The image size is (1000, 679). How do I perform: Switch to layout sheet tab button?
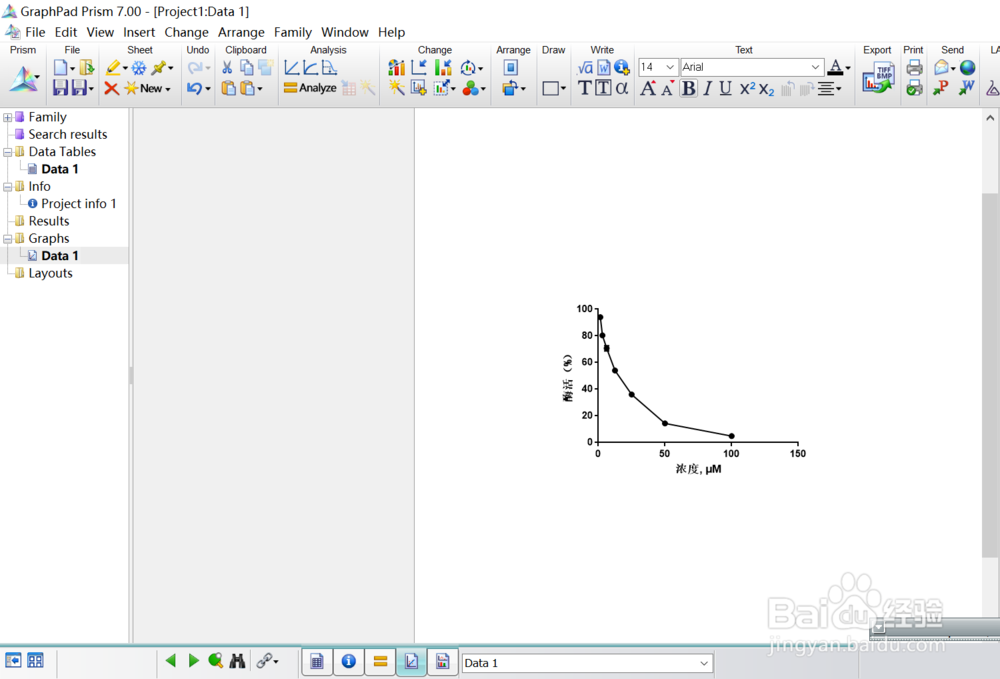tap(443, 661)
